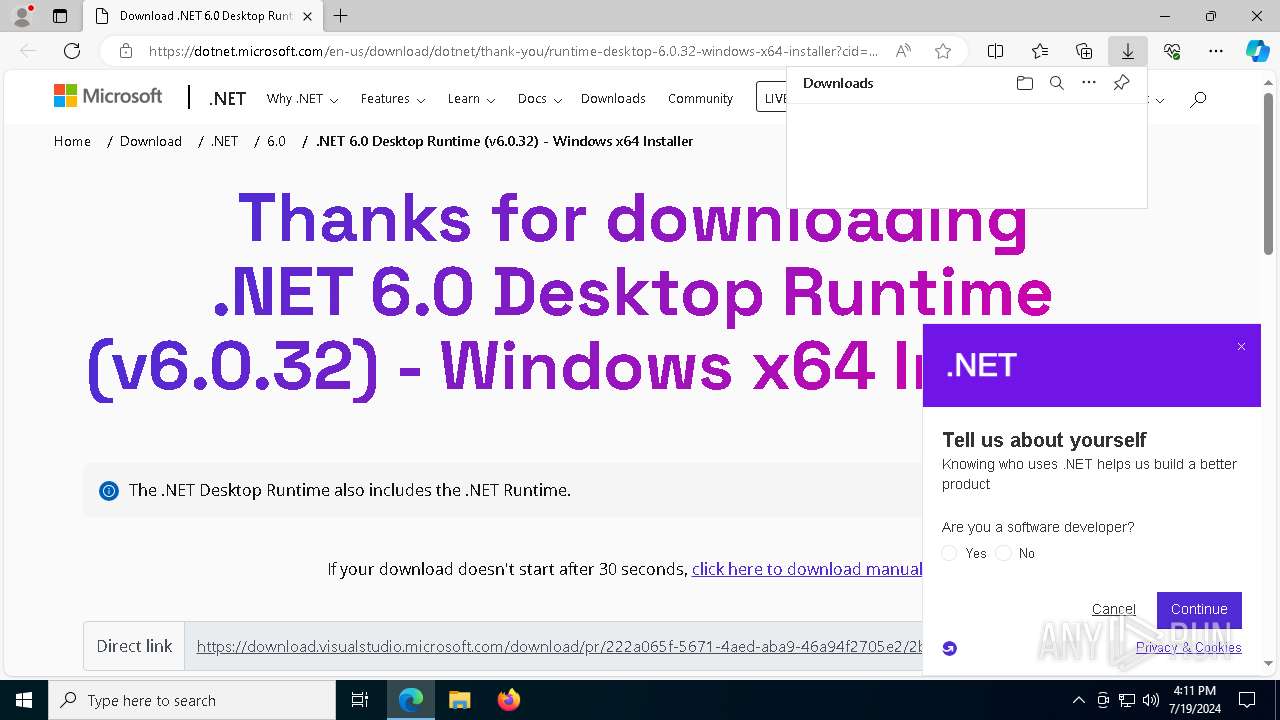Toggle the Downloads toolbar button
The height and width of the screenshot is (720, 1280).
click(1128, 51)
